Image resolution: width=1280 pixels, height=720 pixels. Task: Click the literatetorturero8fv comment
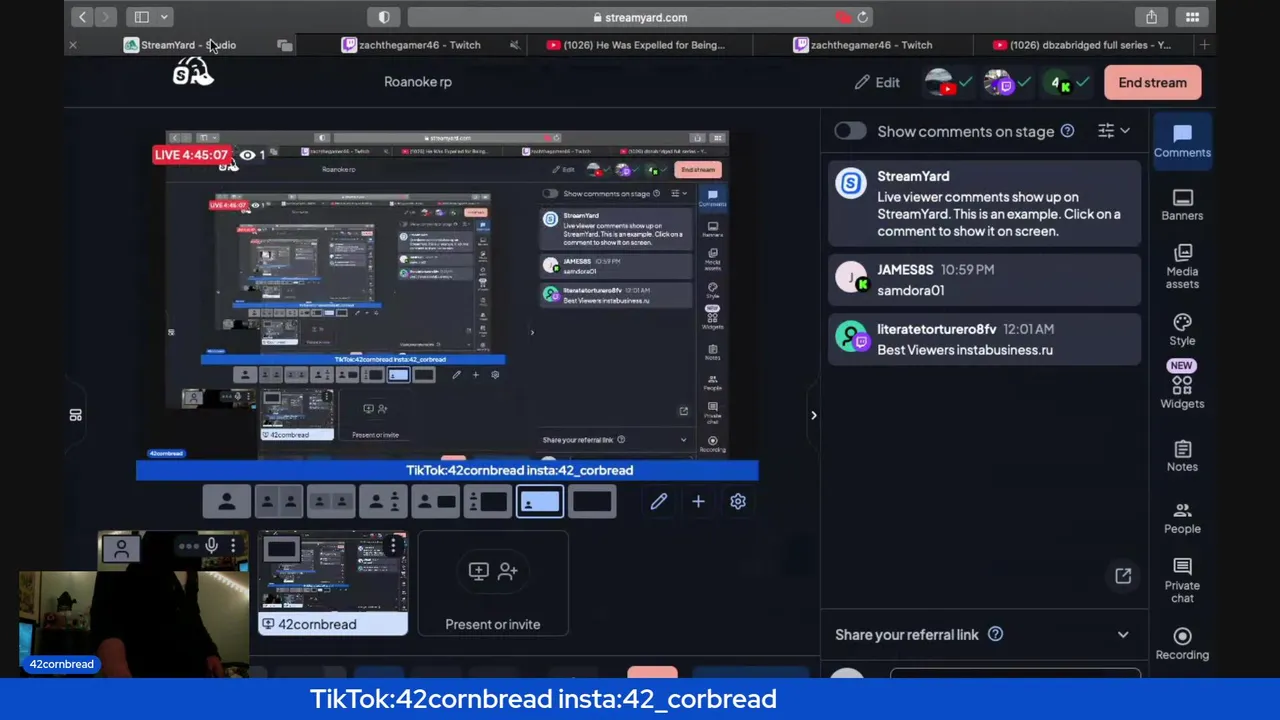[983, 338]
